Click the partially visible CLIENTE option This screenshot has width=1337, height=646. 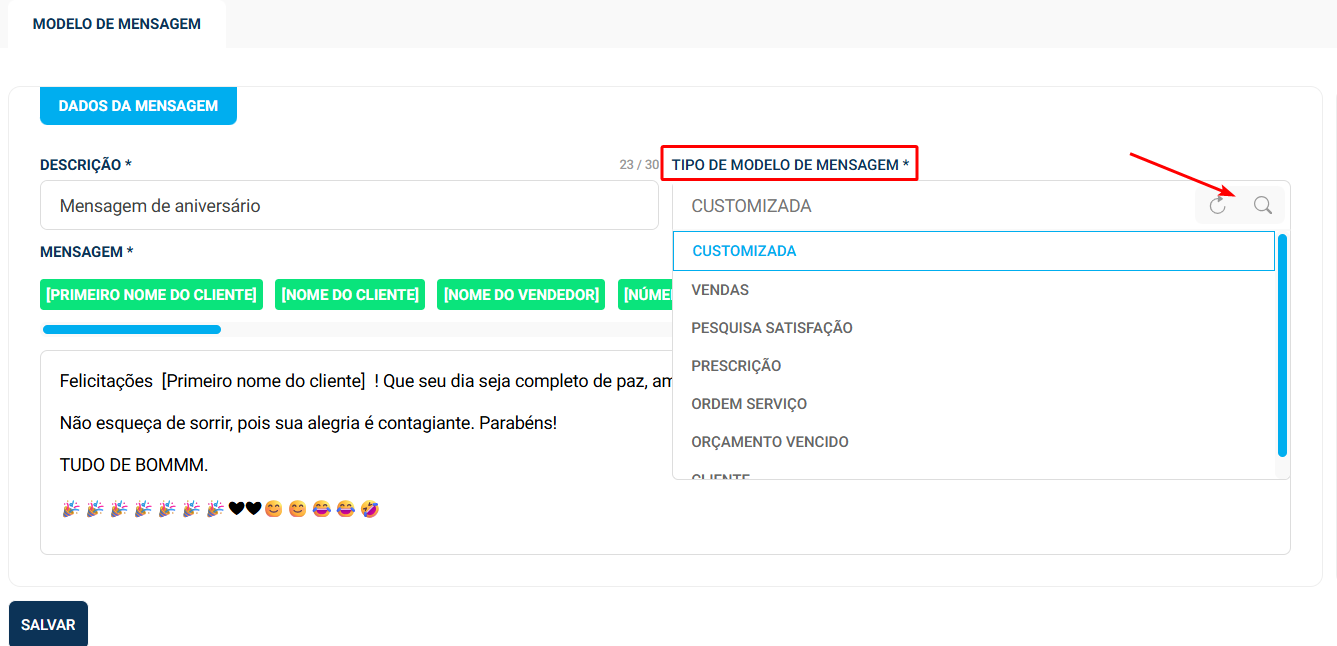(721, 476)
